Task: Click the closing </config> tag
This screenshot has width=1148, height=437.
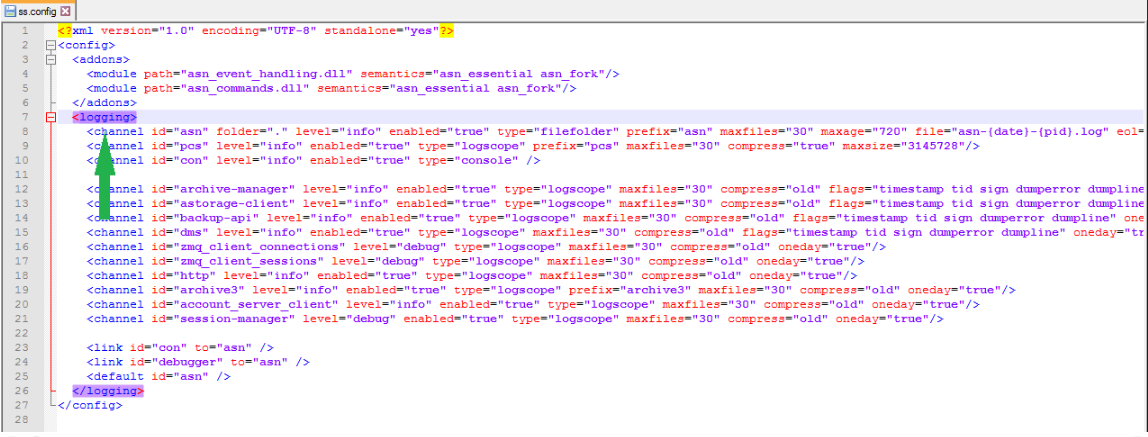Action: coord(90,406)
